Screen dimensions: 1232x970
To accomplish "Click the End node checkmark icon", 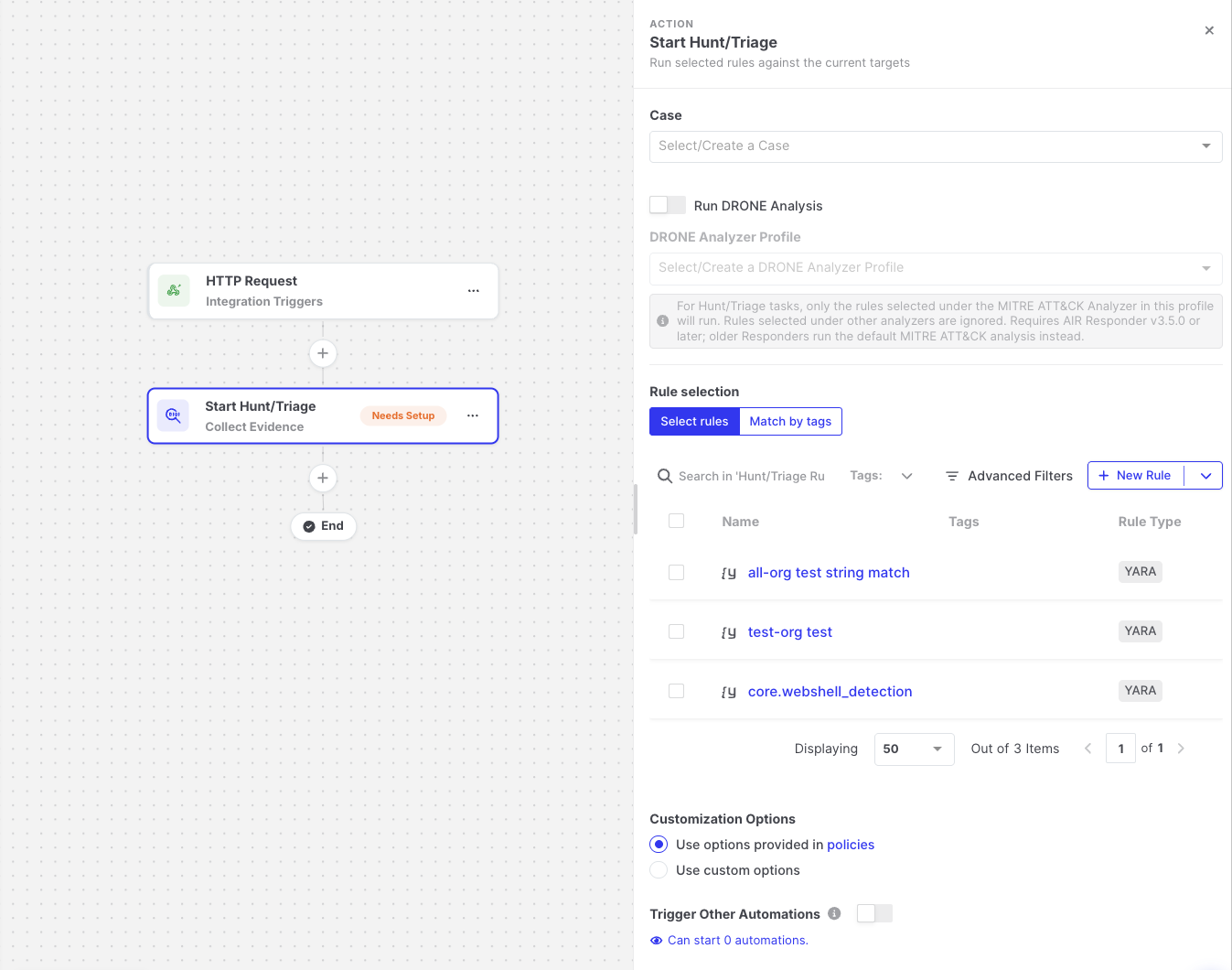I will pos(309,526).
